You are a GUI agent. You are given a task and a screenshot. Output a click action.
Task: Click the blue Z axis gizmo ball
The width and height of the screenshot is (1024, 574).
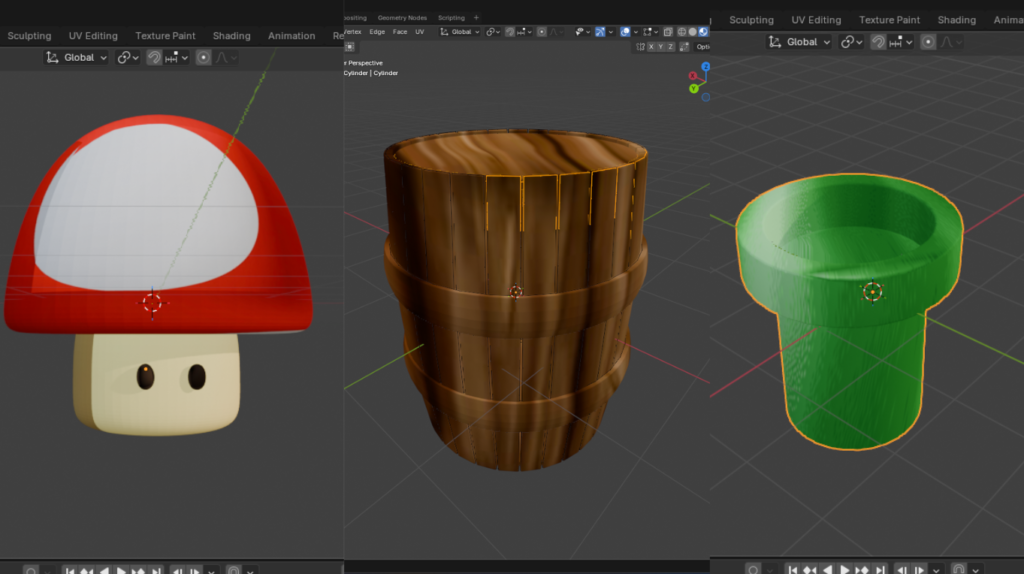[x=705, y=67]
